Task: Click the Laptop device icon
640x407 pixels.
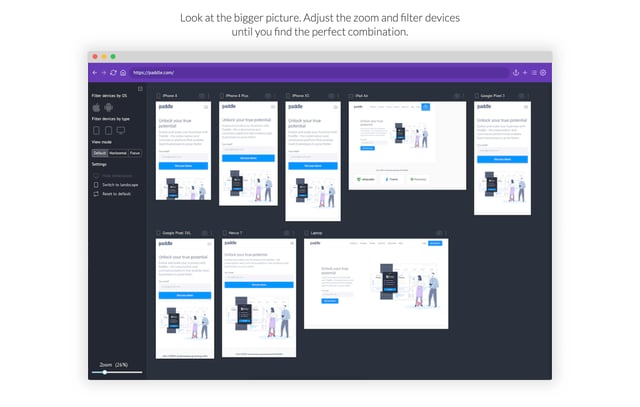Action: (307, 233)
